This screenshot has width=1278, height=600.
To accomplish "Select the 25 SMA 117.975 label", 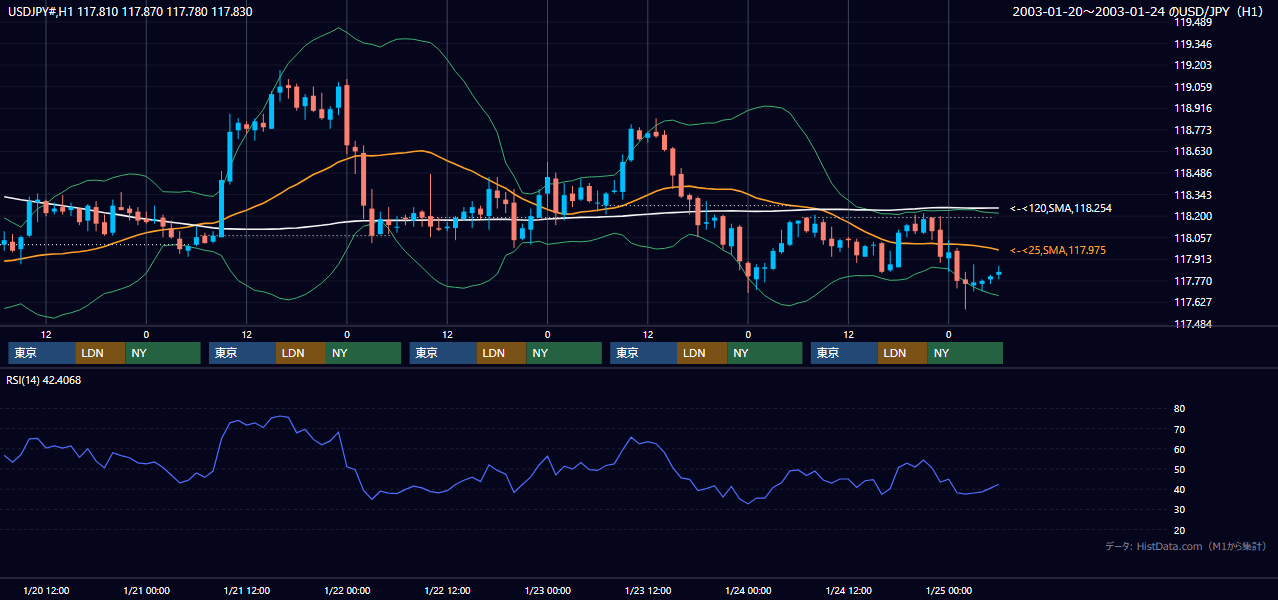I will click(1057, 250).
